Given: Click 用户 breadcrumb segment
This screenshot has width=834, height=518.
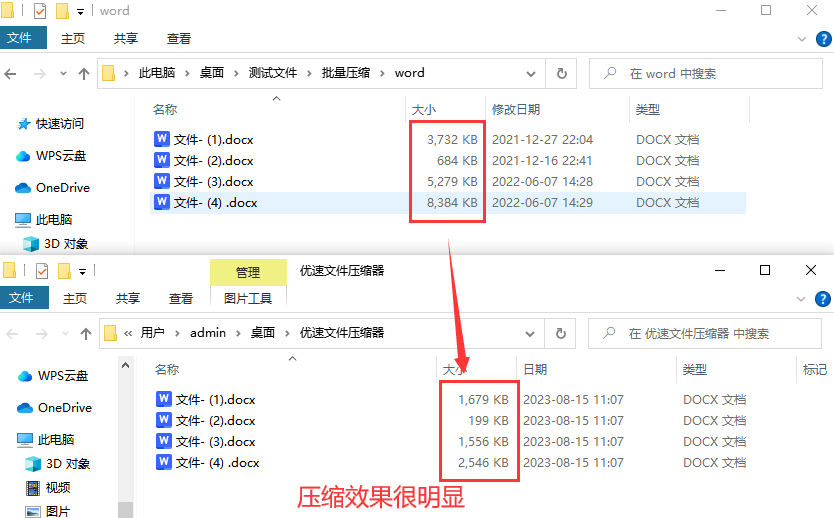Looking at the screenshot, I should tap(153, 333).
